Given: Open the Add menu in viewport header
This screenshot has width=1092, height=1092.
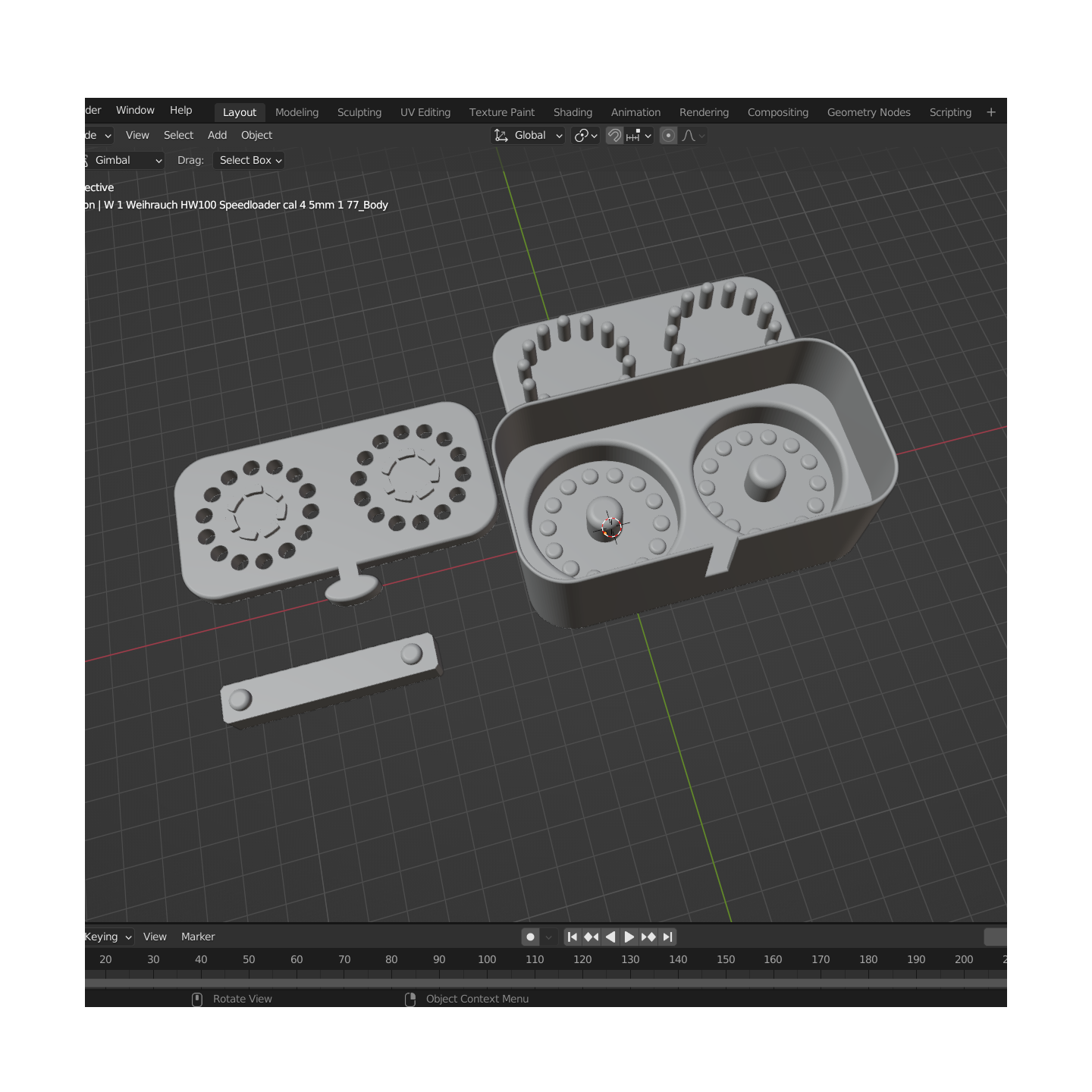Looking at the screenshot, I should (218, 136).
